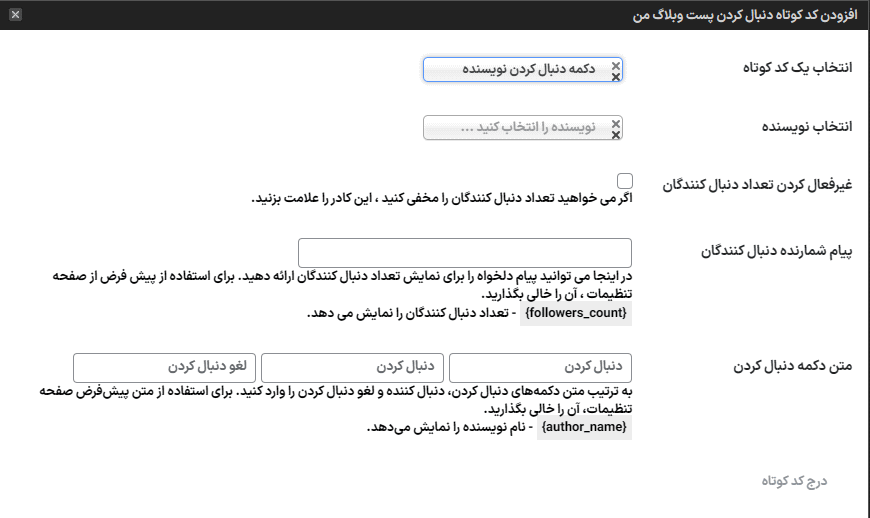
Task: Click the 'لغو دنبال کردن' text field
Action: point(165,367)
